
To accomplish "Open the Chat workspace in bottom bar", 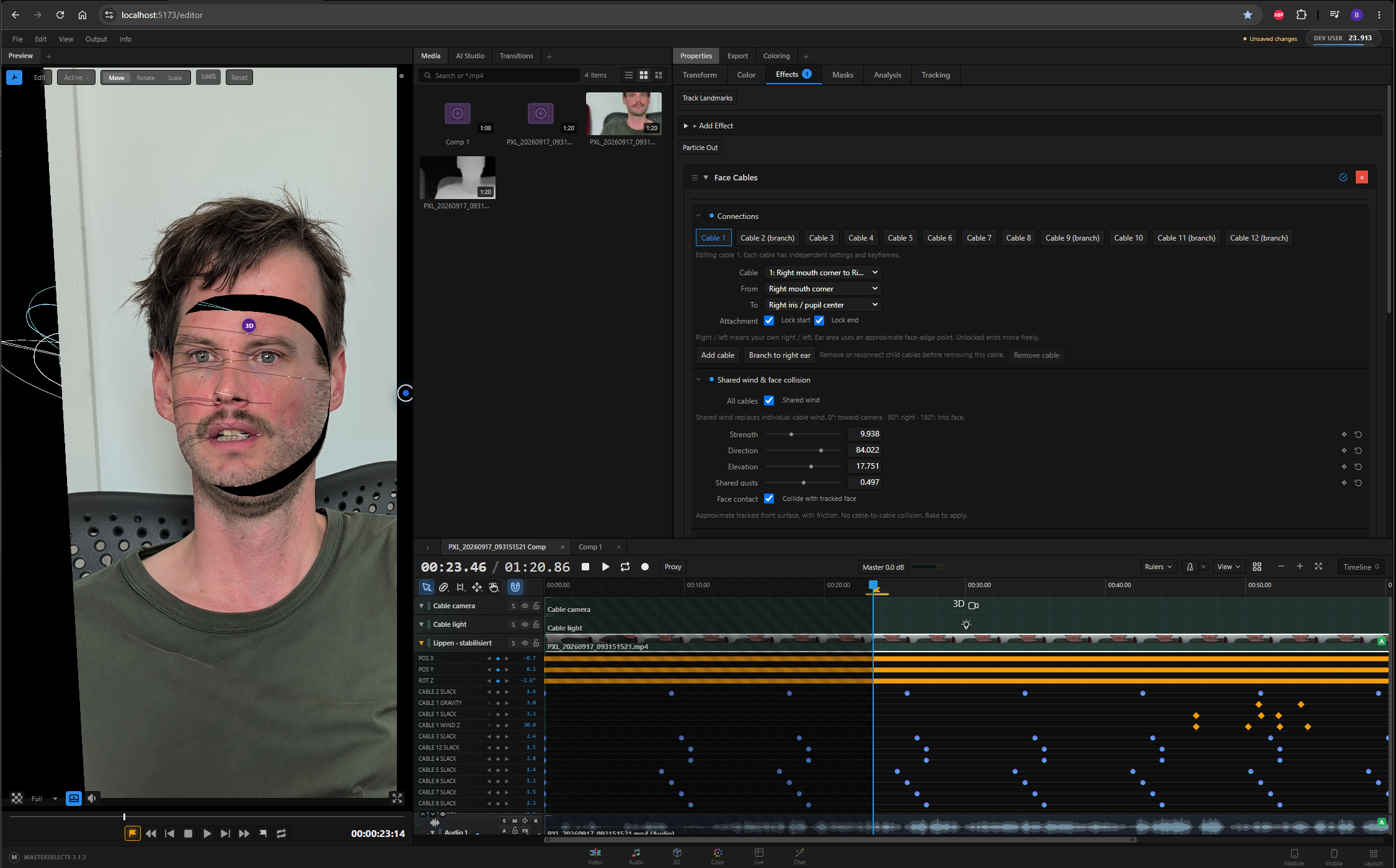I will [x=799, y=856].
